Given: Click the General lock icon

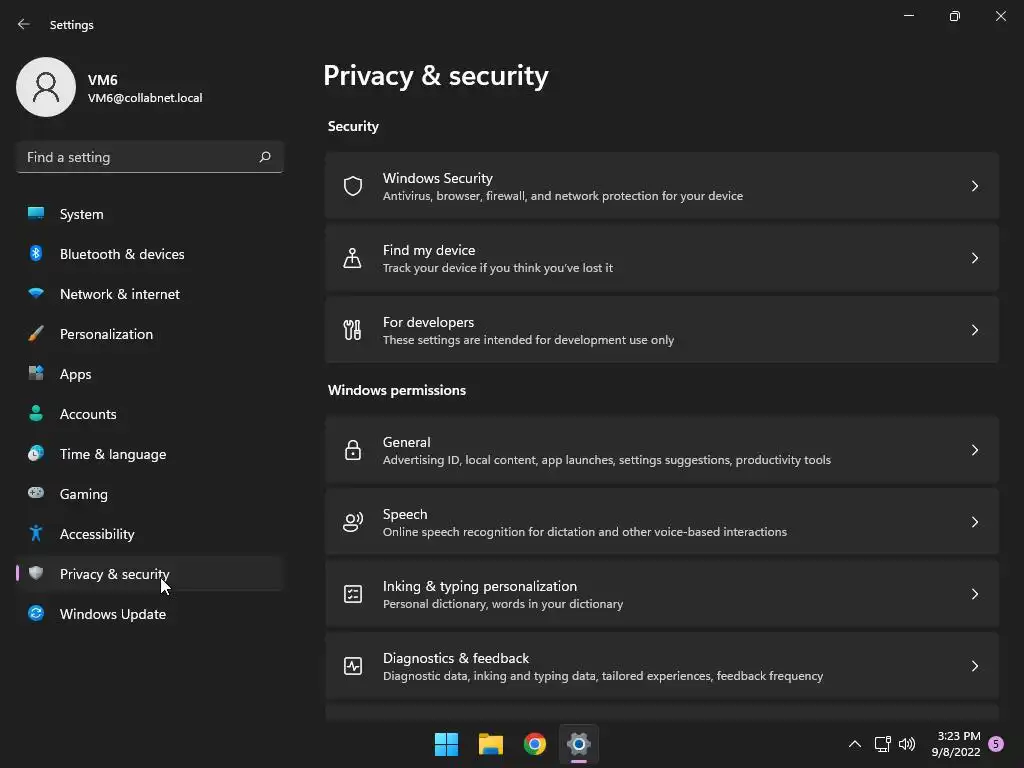Looking at the screenshot, I should coord(353,450).
